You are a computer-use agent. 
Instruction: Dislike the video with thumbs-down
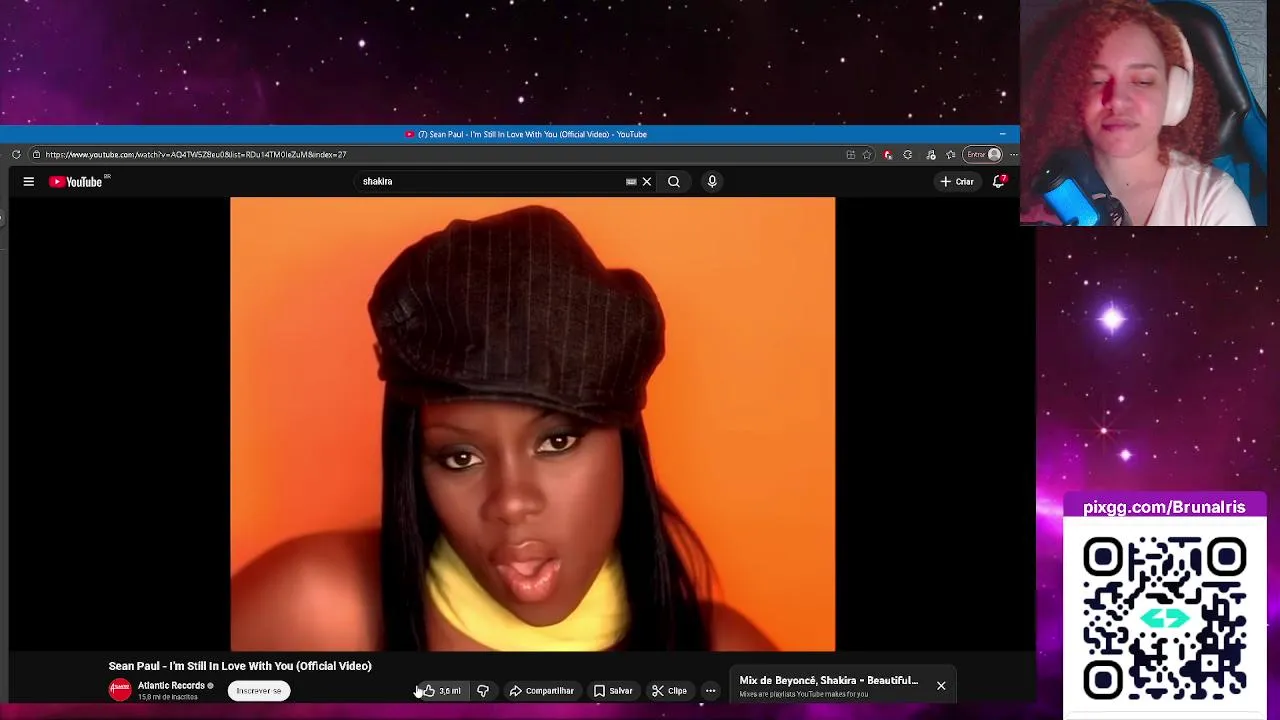point(483,690)
